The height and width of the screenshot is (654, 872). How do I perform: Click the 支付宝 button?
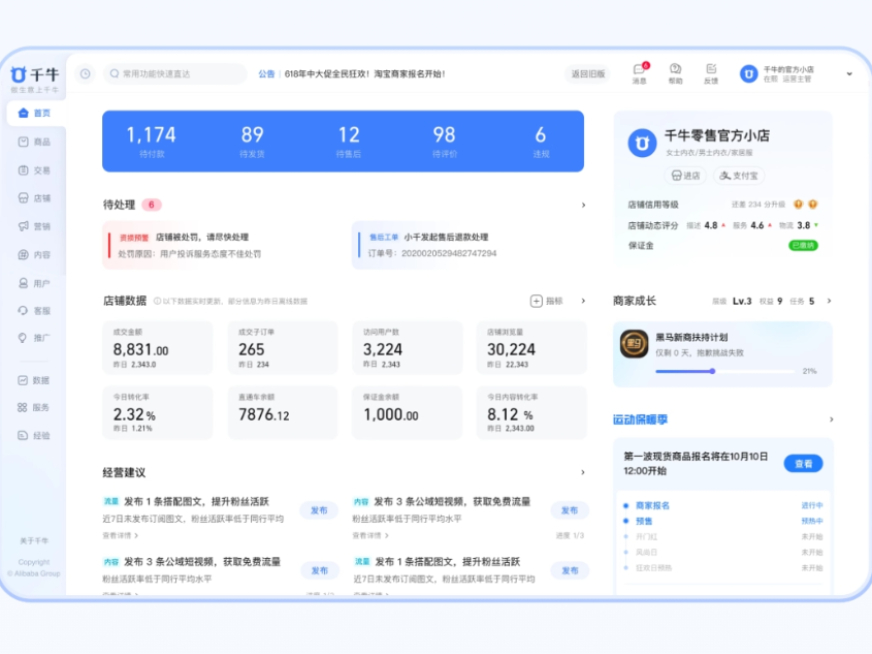point(739,176)
